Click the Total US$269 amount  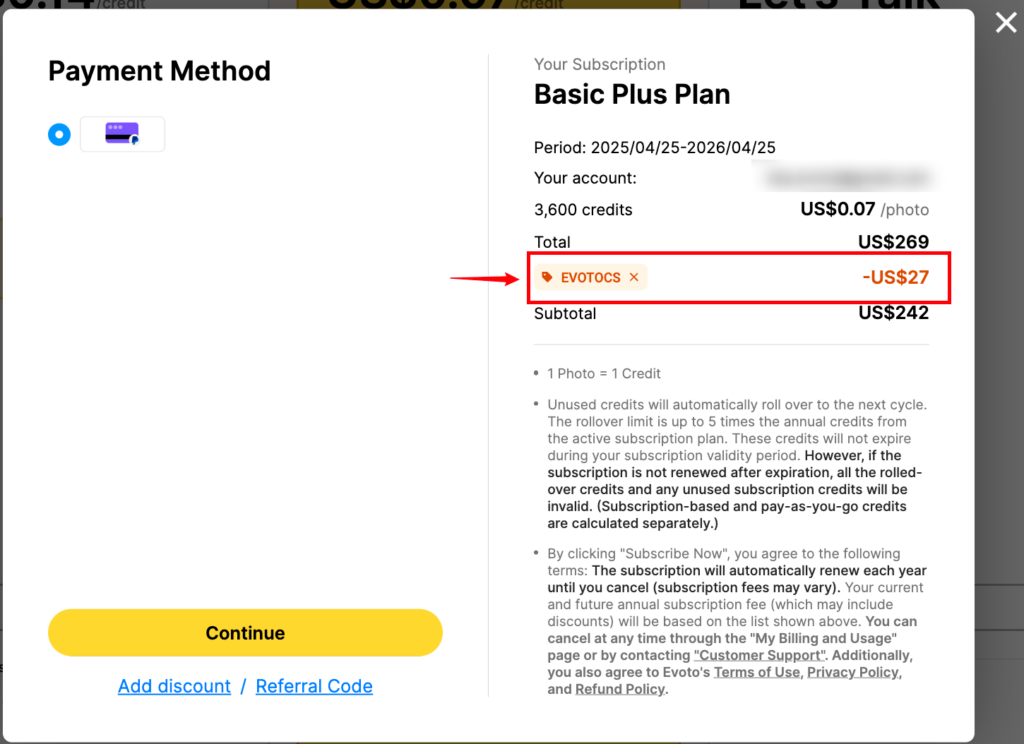pos(893,242)
